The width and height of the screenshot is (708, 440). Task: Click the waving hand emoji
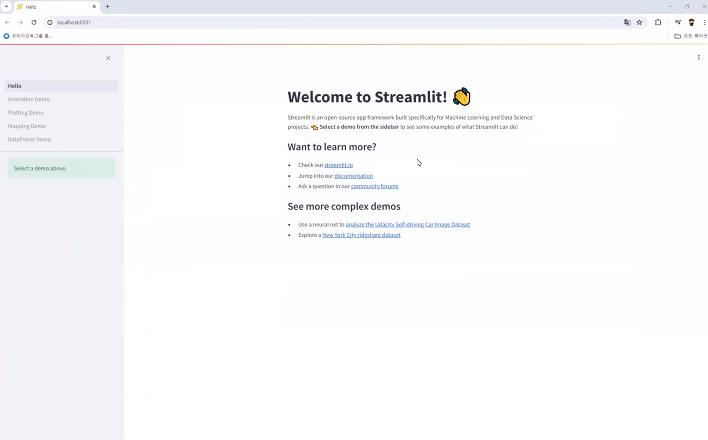461,97
